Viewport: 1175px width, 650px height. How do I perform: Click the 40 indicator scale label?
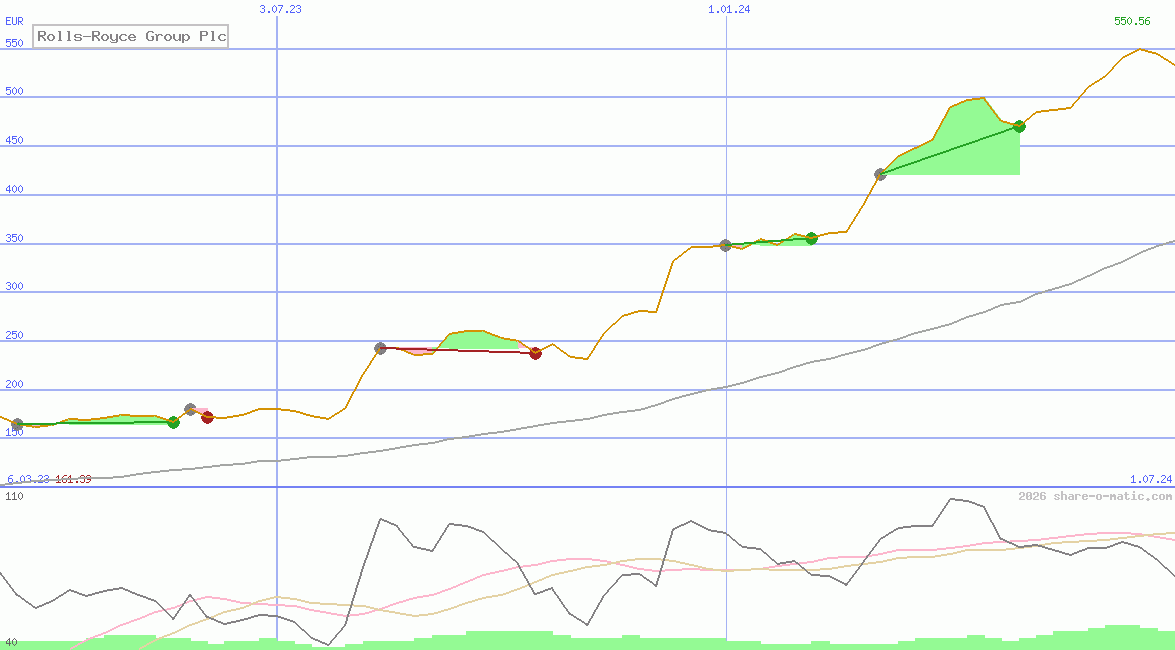11,642
